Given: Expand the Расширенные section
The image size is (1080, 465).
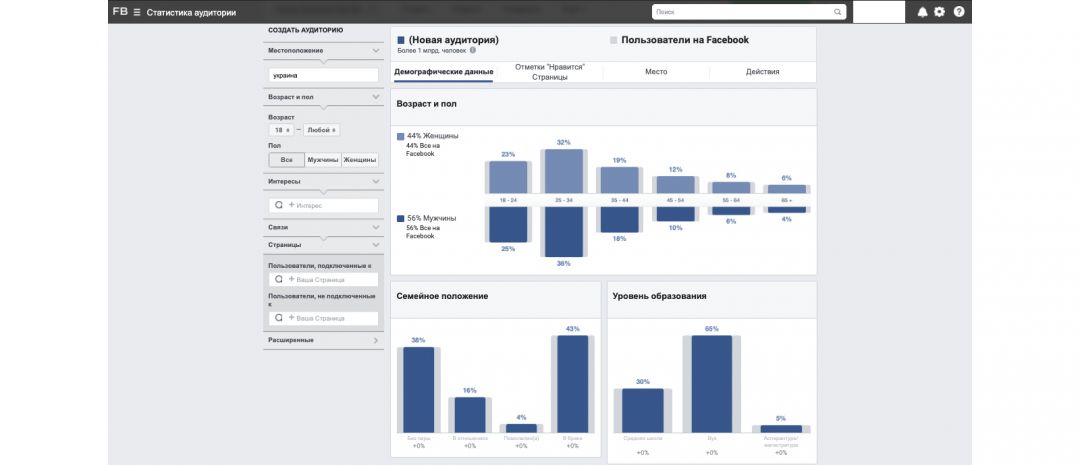Looking at the screenshot, I should tap(375, 340).
